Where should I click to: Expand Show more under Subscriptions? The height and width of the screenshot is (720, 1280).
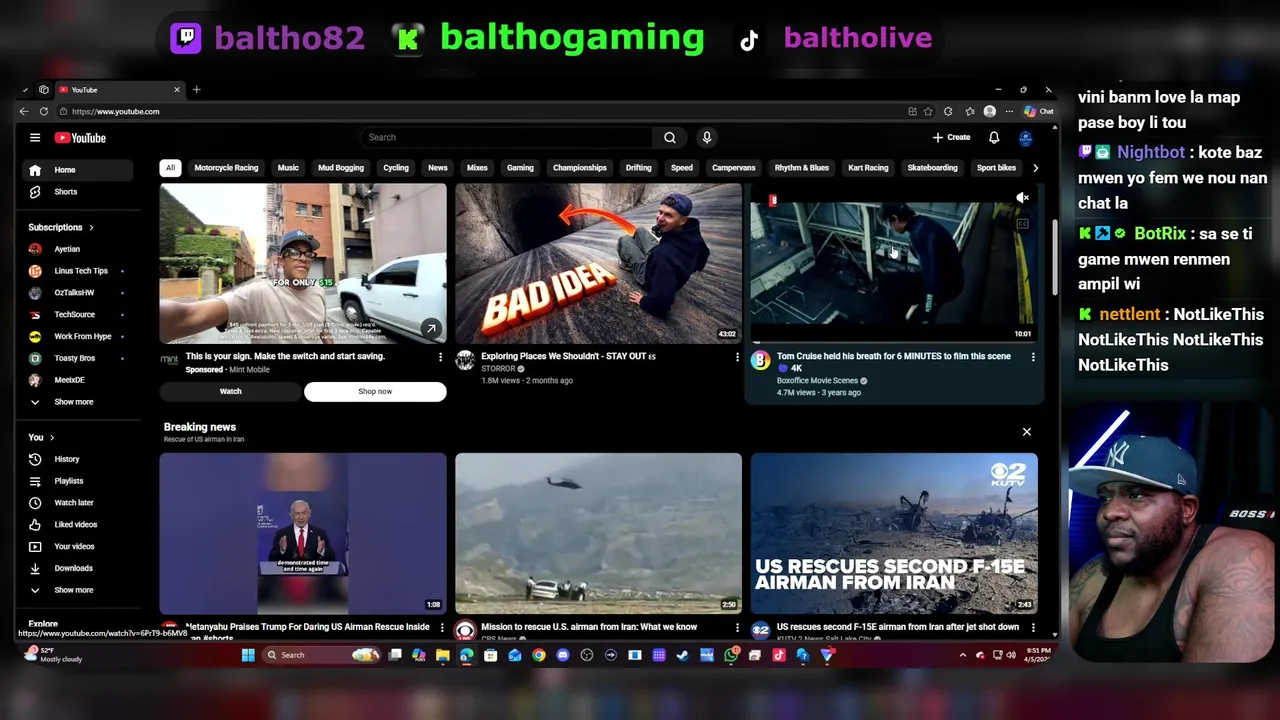pos(76,402)
